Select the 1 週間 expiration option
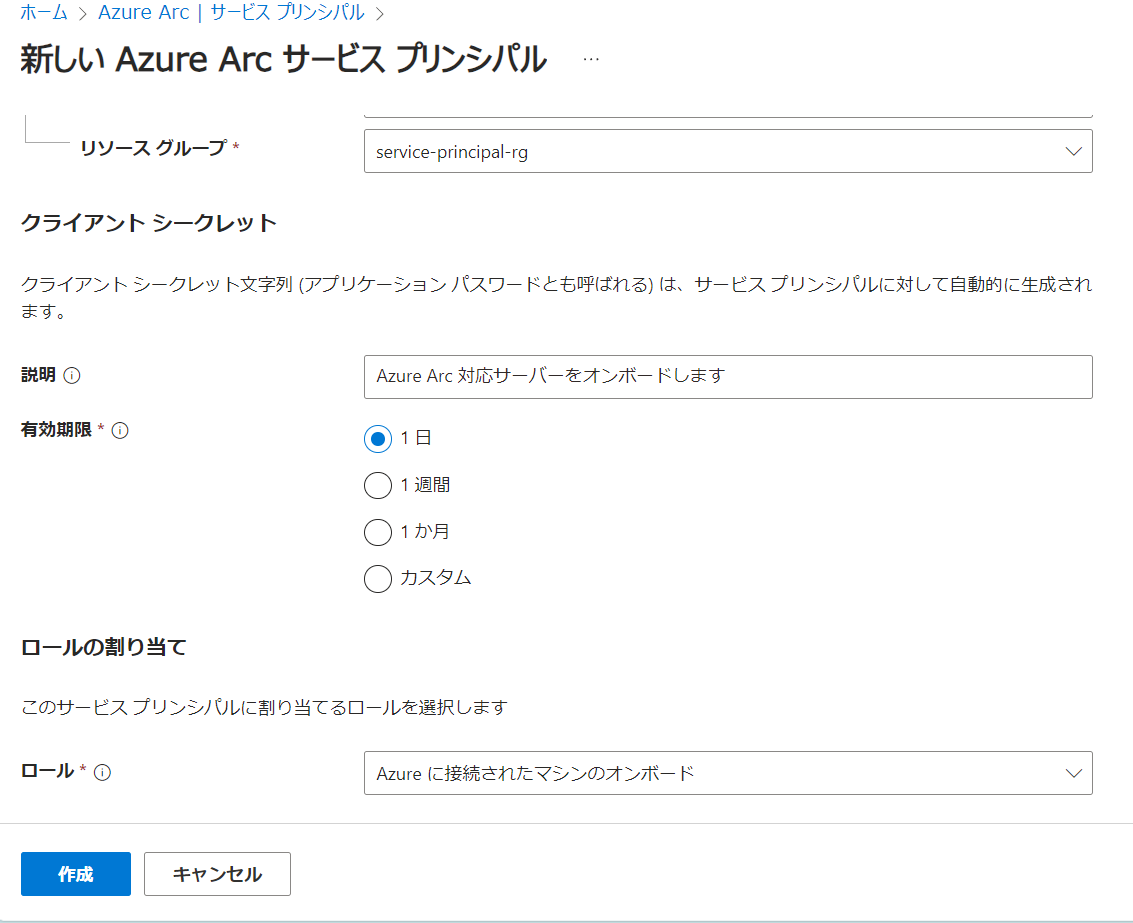 click(x=378, y=485)
